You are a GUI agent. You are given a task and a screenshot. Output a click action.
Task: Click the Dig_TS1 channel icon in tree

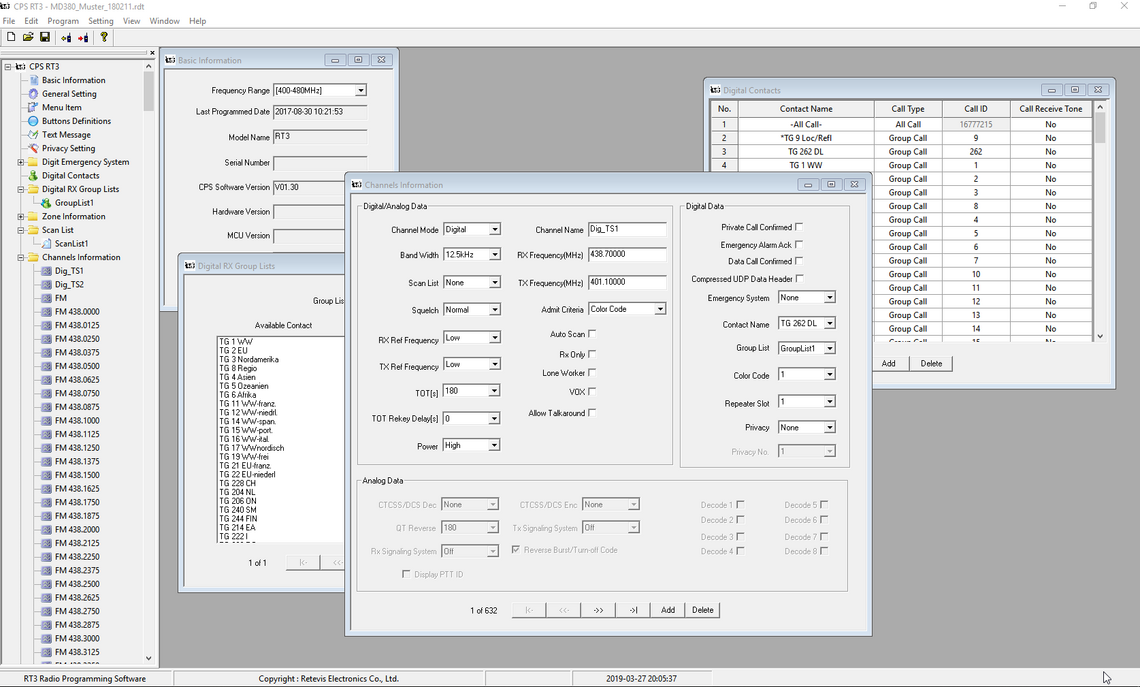47,270
